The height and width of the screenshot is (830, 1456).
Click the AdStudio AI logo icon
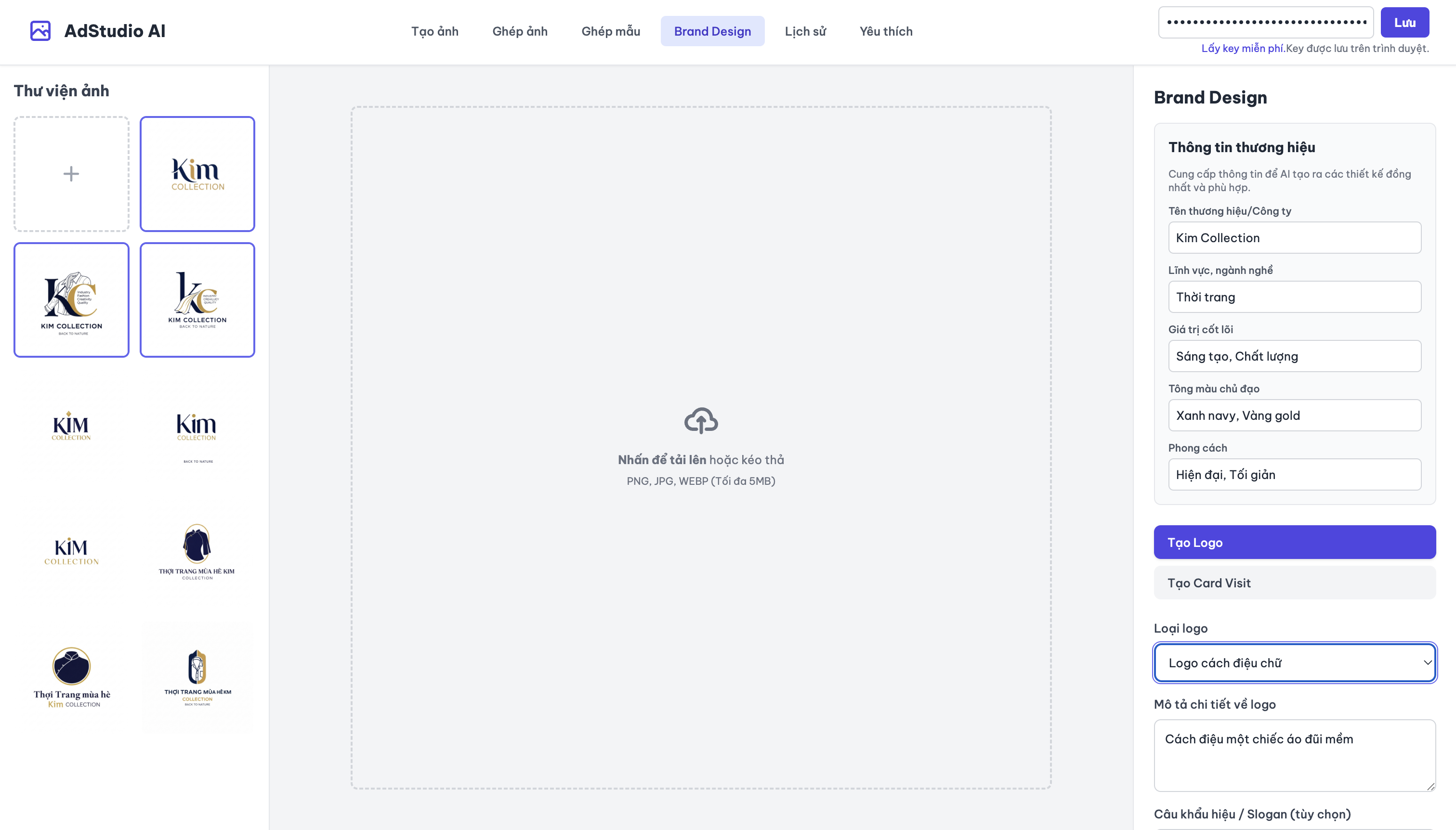point(40,31)
